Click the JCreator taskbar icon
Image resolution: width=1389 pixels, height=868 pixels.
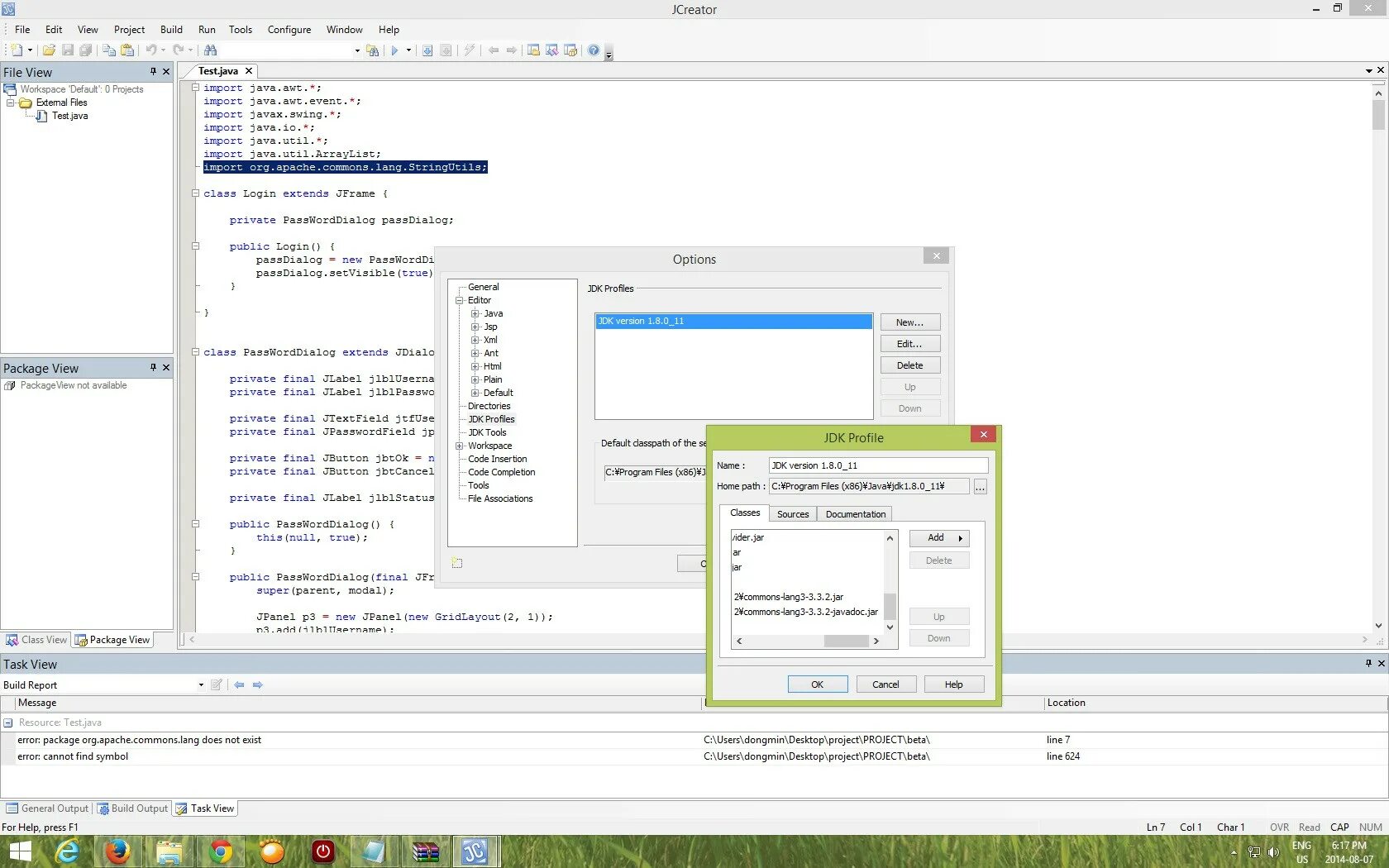pyautogui.click(x=475, y=851)
